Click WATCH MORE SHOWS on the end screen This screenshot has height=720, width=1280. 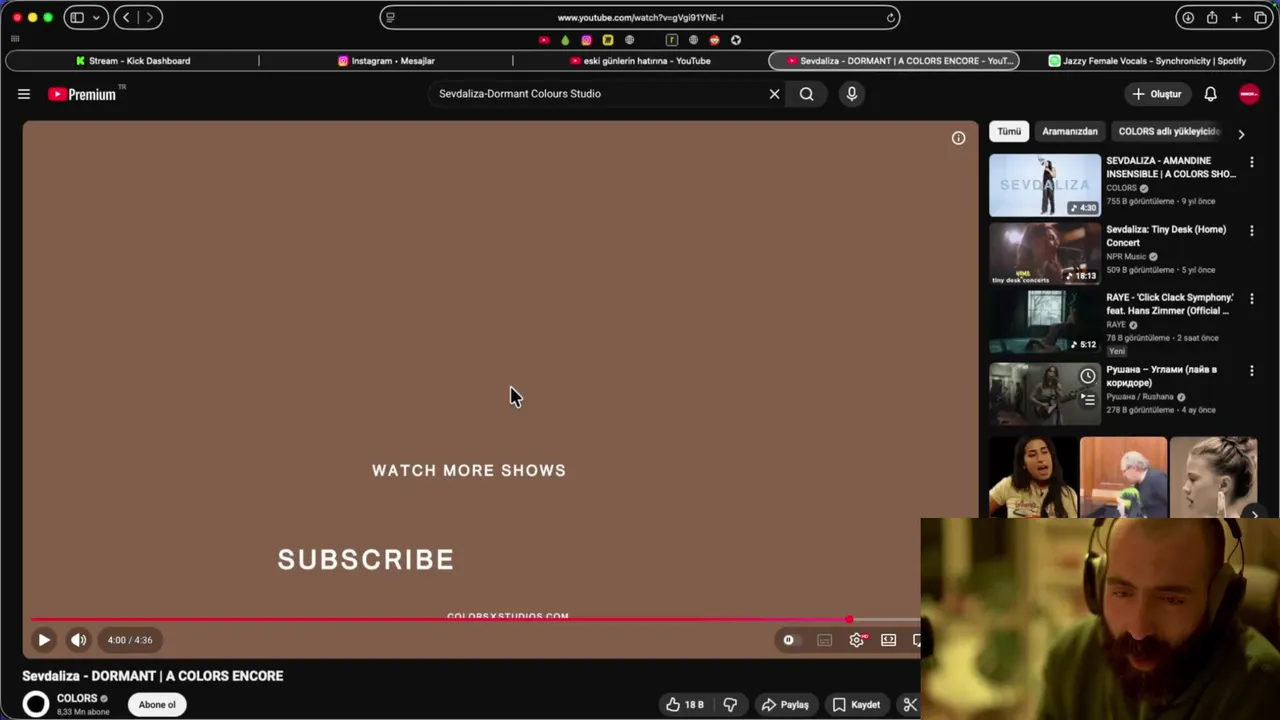coord(469,470)
